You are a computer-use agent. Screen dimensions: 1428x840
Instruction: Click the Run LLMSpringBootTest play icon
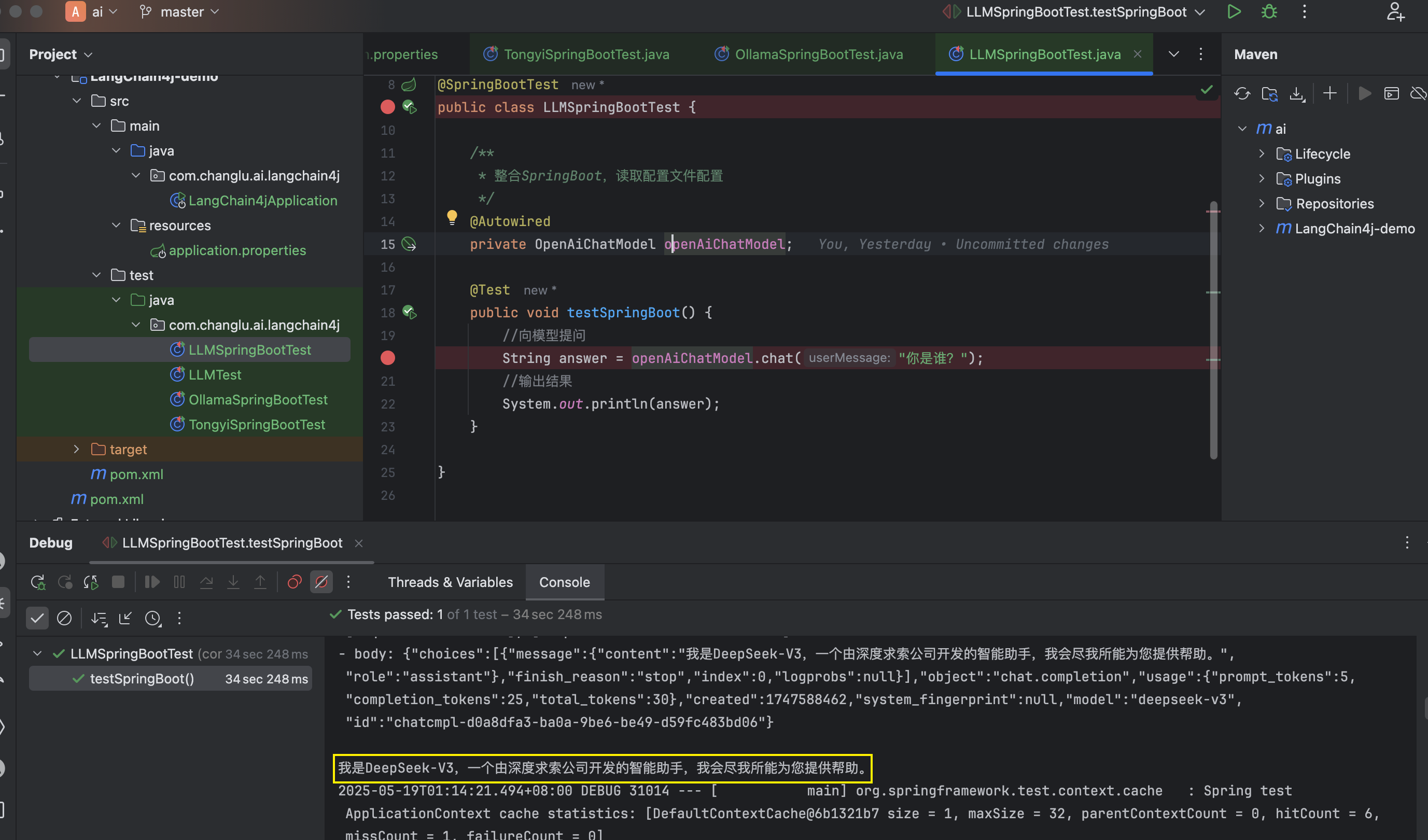(1234, 12)
